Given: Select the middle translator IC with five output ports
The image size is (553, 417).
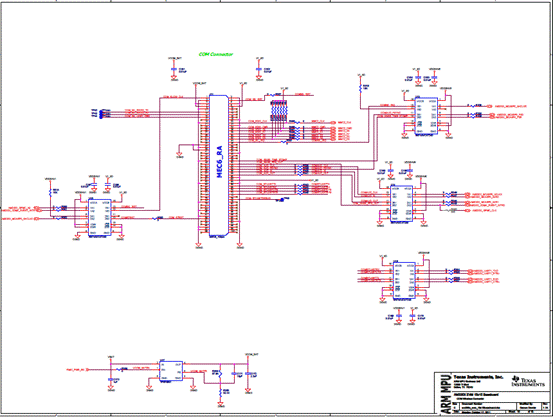Looking at the screenshot, I should pyautogui.click(x=401, y=204).
